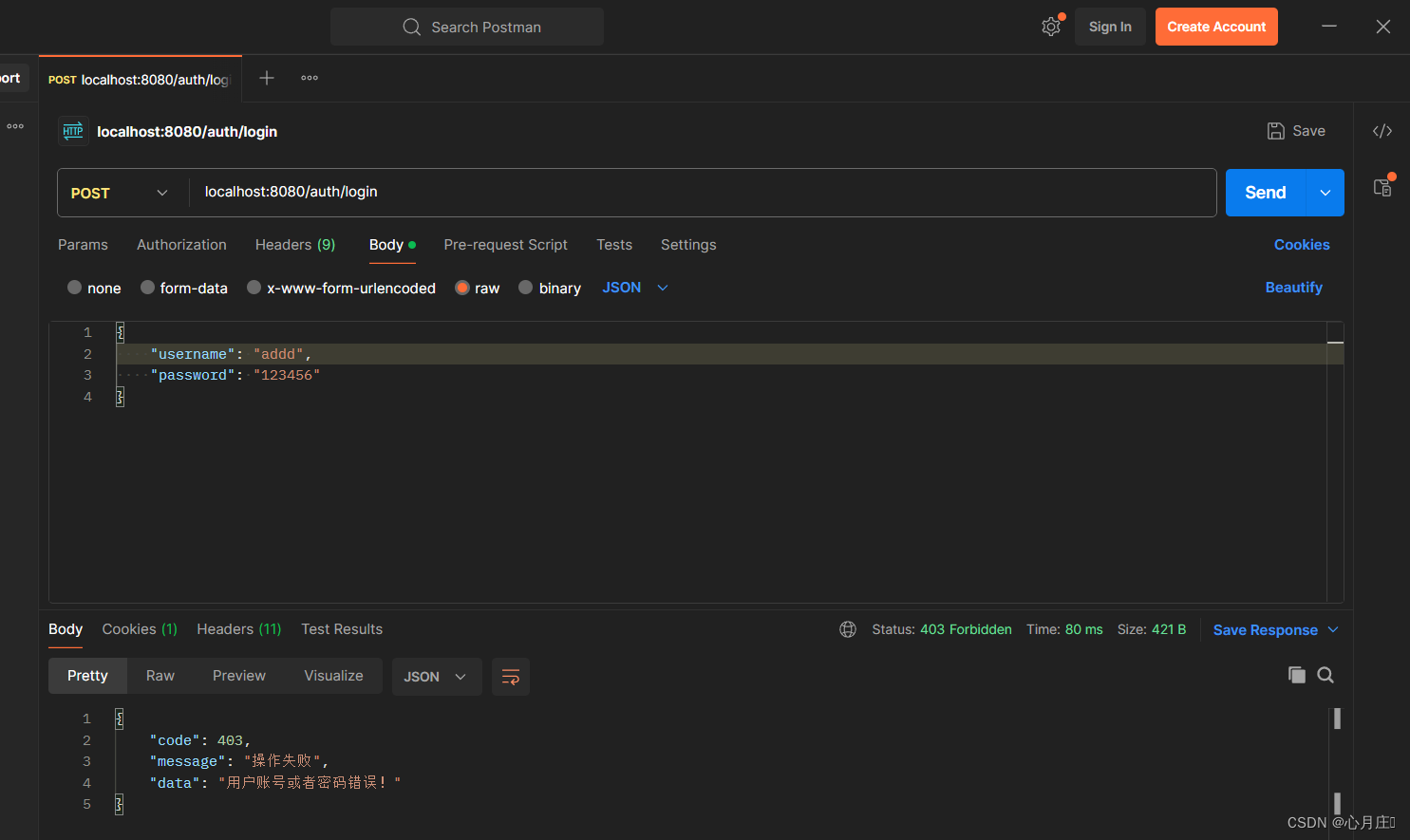1410x840 pixels.
Task: Click the request URL input field
Action: pos(703,193)
